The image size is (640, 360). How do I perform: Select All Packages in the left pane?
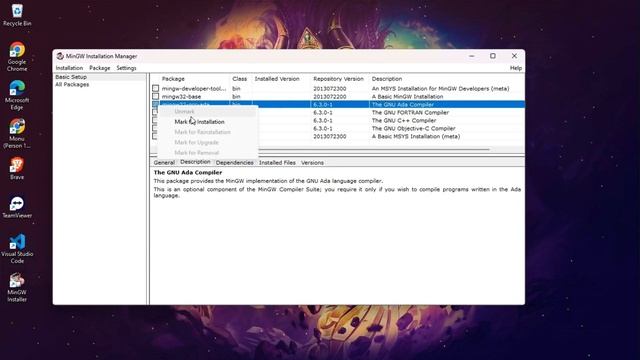[x=72, y=84]
